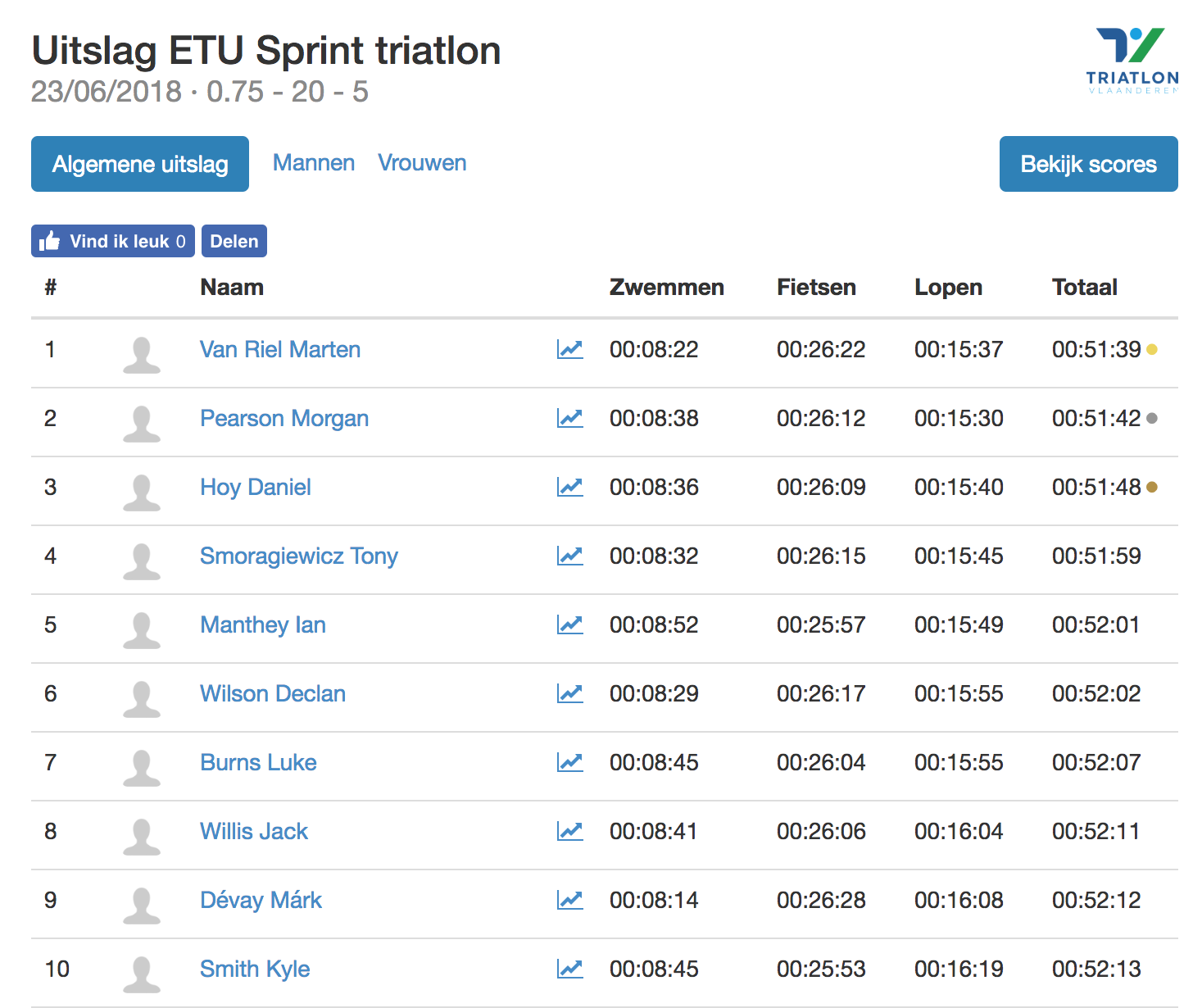Open Van Riel Marten's profile link
The image size is (1193, 1008).
click(x=280, y=350)
